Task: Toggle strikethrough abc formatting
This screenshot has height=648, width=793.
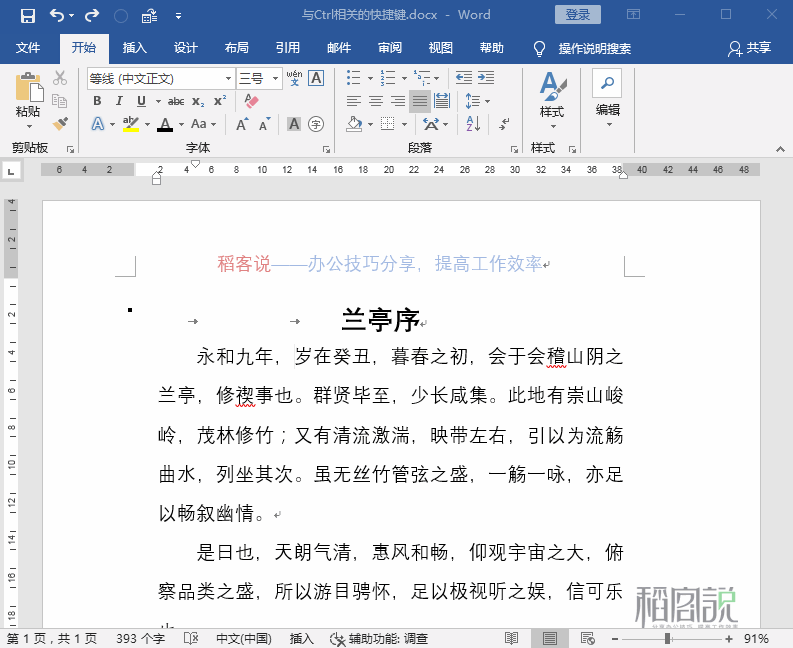Action: 176,101
